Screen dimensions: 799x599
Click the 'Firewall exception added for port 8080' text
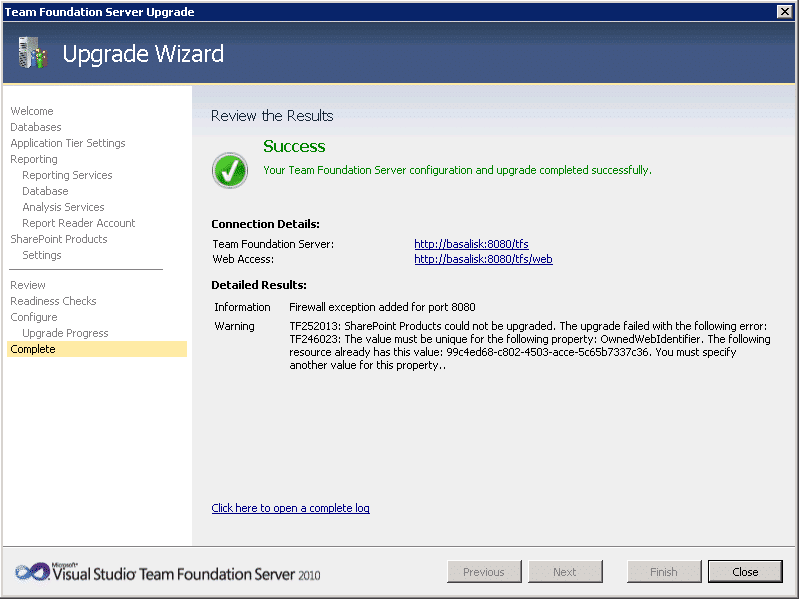coord(382,307)
